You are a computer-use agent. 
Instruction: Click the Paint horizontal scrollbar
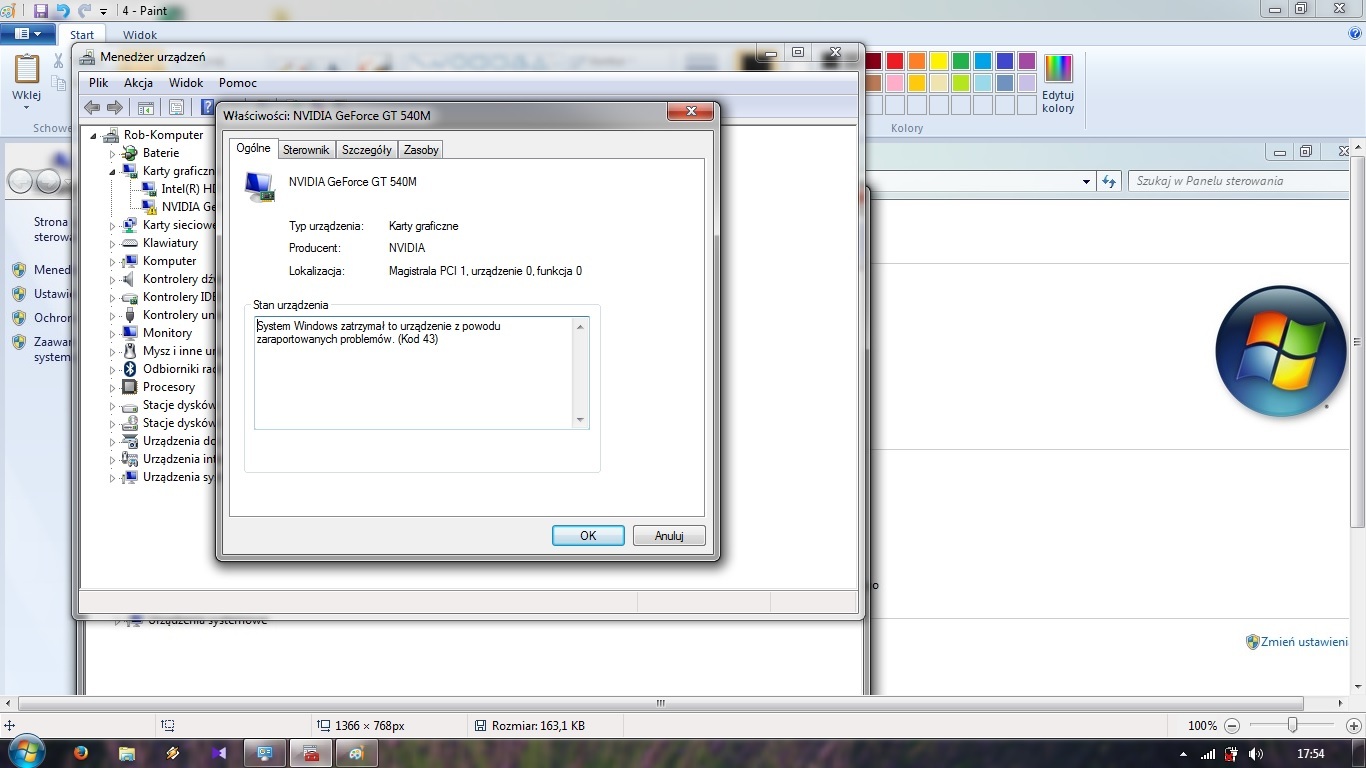[x=660, y=703]
